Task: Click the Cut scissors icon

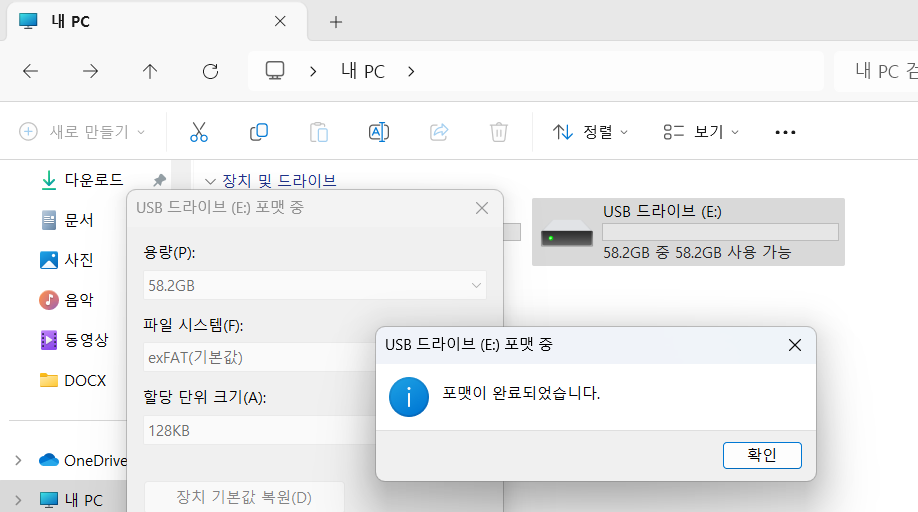Action: coord(199,132)
